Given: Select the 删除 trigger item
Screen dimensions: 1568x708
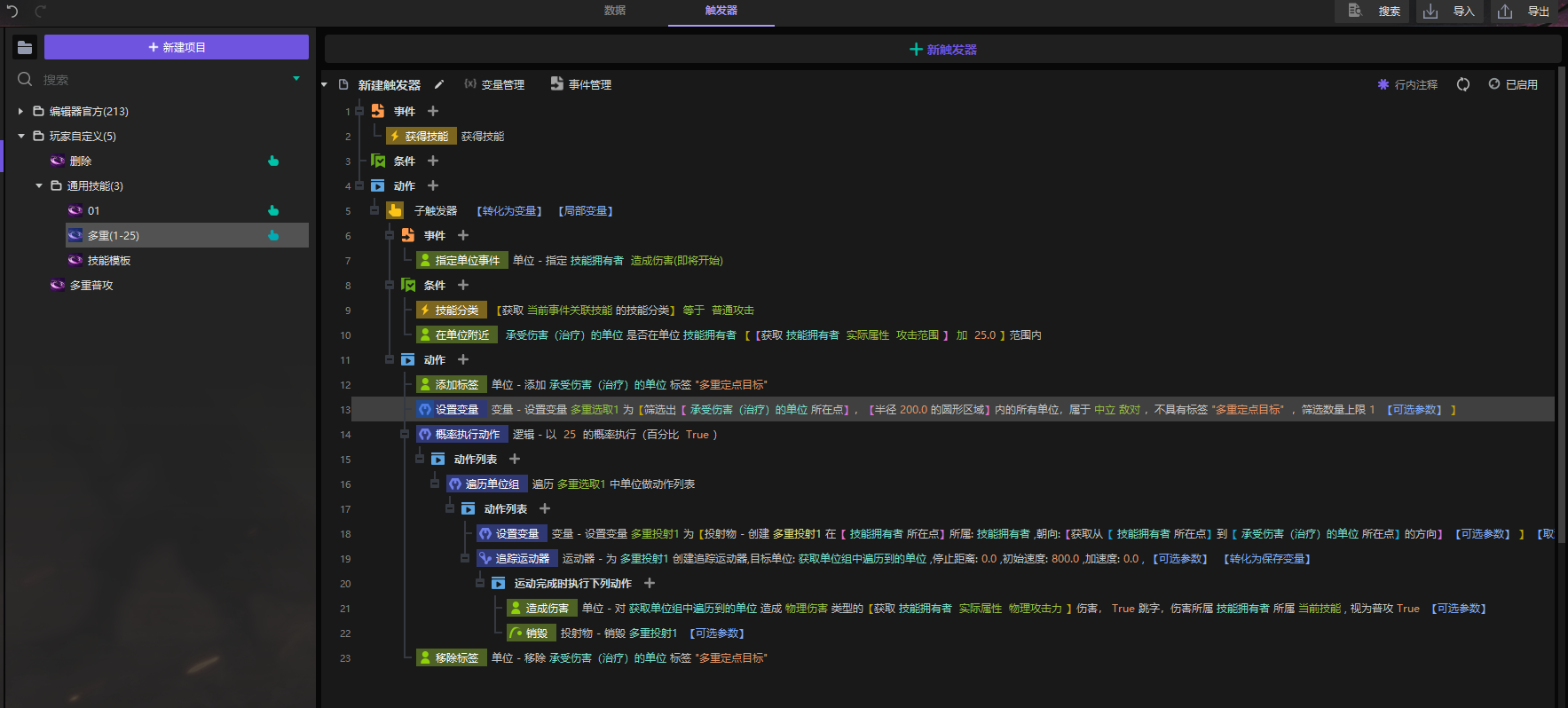Looking at the screenshot, I should (x=81, y=161).
